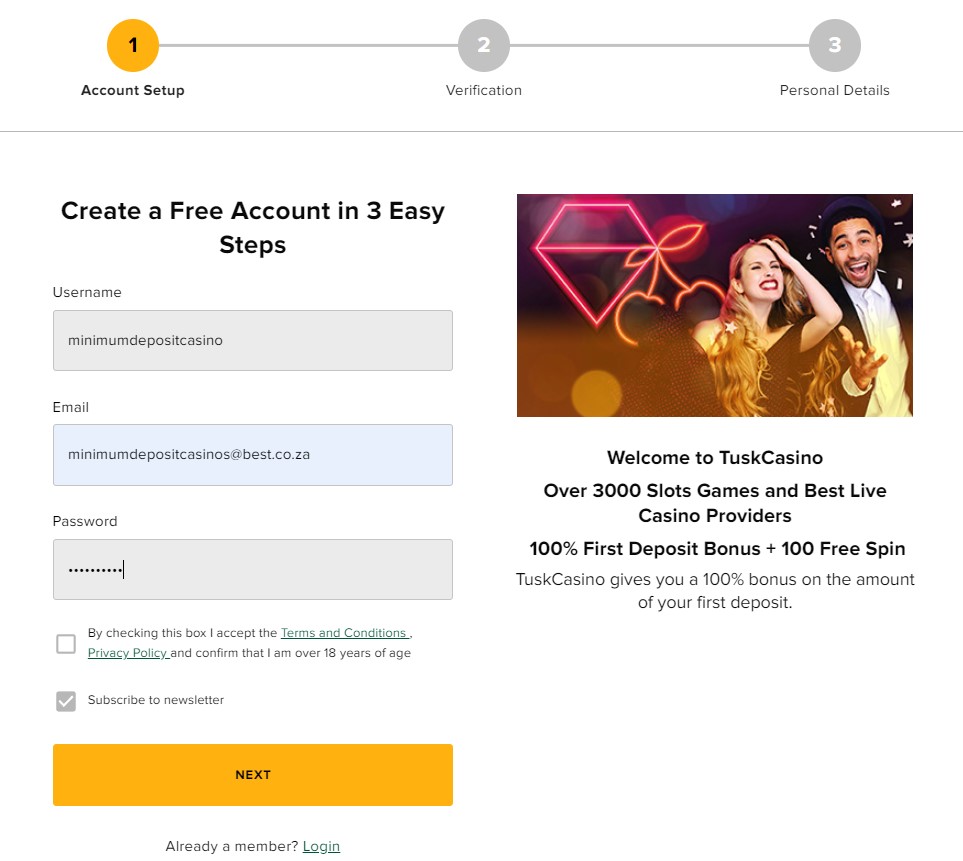Select the Personal Details step label
The width and height of the screenshot is (963, 861).
(x=835, y=90)
